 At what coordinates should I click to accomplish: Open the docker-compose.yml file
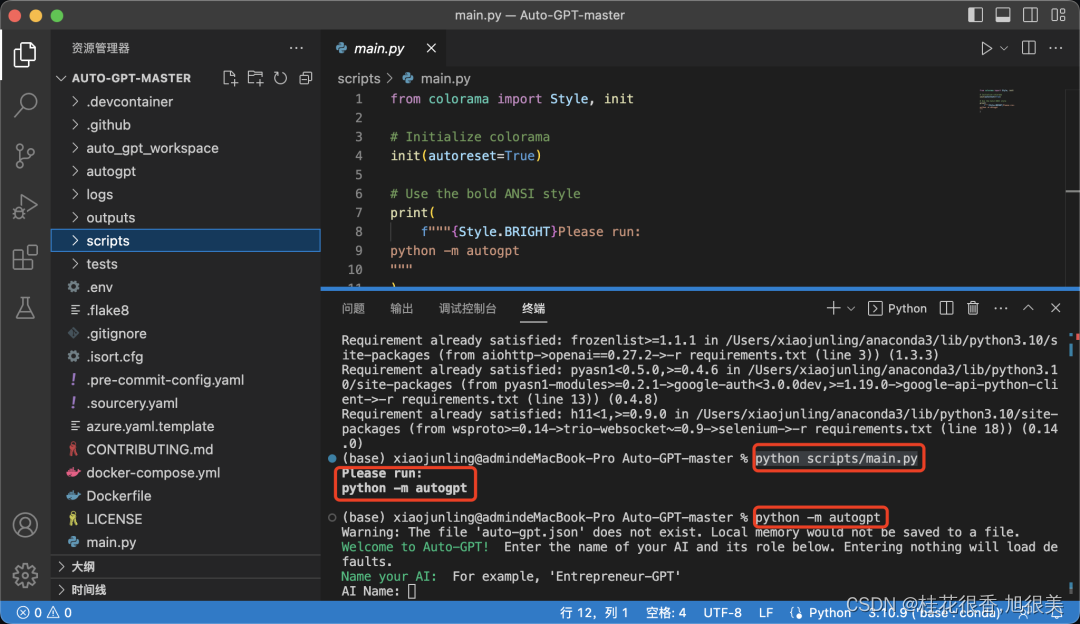click(186, 472)
